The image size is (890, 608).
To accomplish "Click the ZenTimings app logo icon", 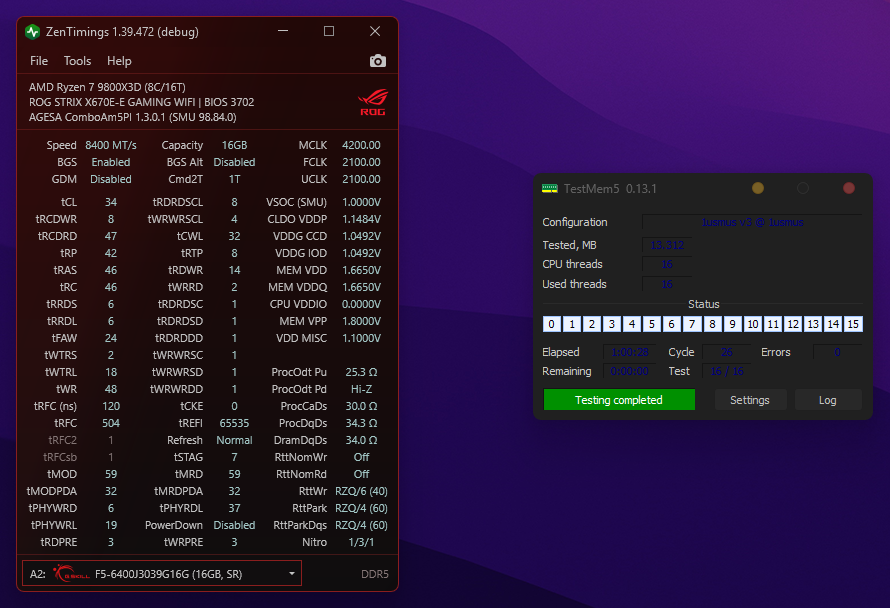I will coord(32,32).
